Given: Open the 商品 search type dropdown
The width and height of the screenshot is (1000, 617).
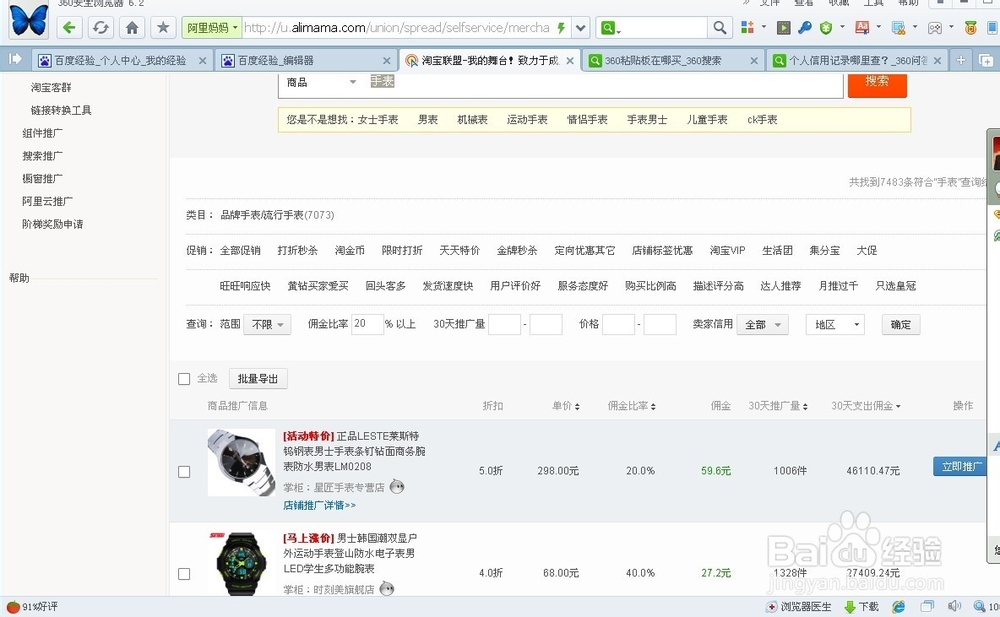Looking at the screenshot, I should [321, 82].
